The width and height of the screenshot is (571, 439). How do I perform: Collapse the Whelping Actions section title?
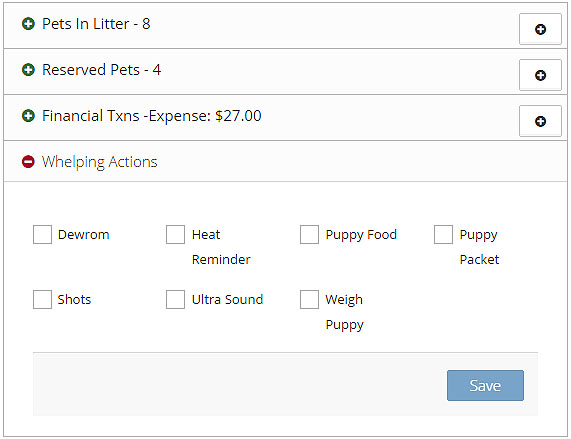(99, 162)
